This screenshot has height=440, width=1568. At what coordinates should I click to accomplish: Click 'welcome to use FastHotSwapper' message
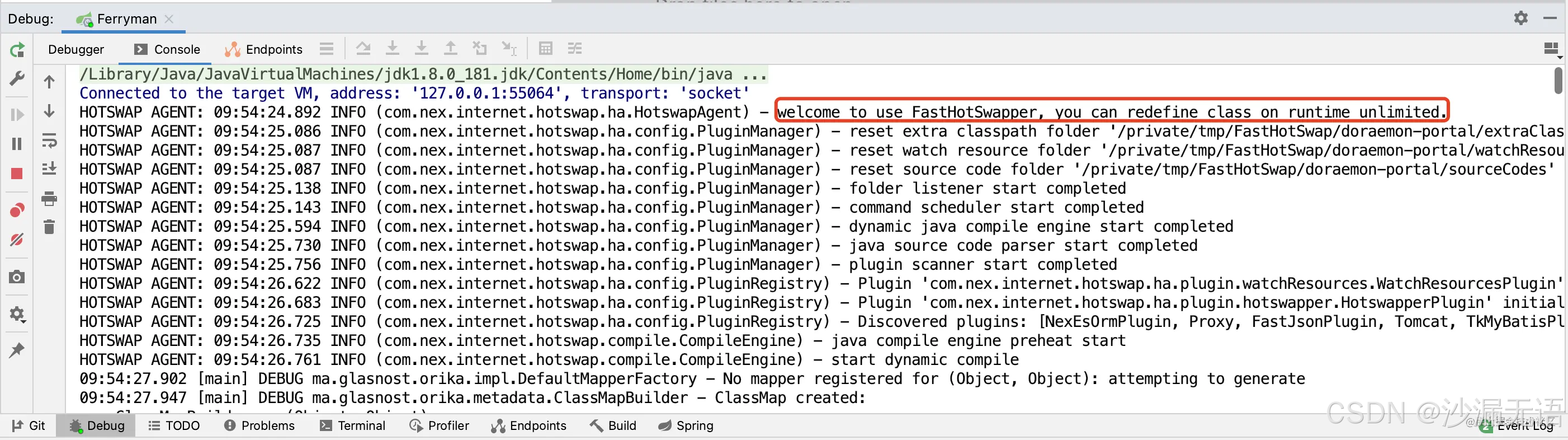click(x=1112, y=112)
